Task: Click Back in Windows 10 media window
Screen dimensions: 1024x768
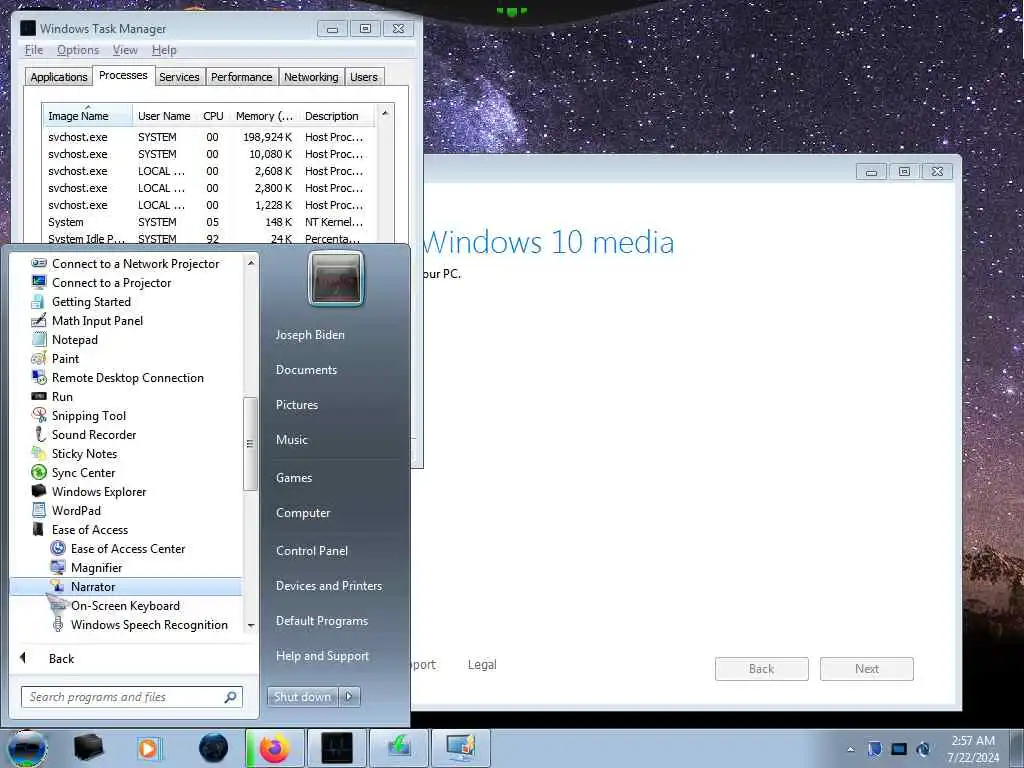Action: 761,669
